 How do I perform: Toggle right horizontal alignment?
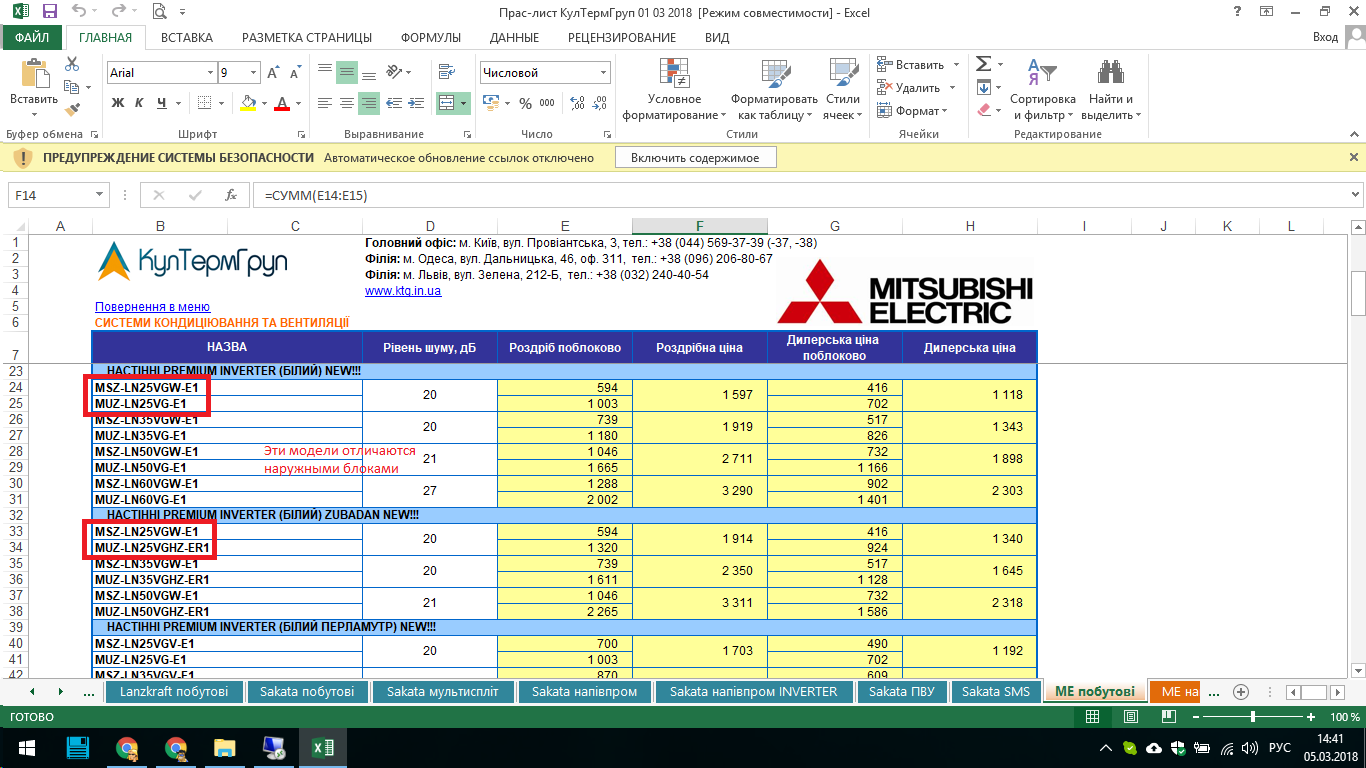point(369,103)
